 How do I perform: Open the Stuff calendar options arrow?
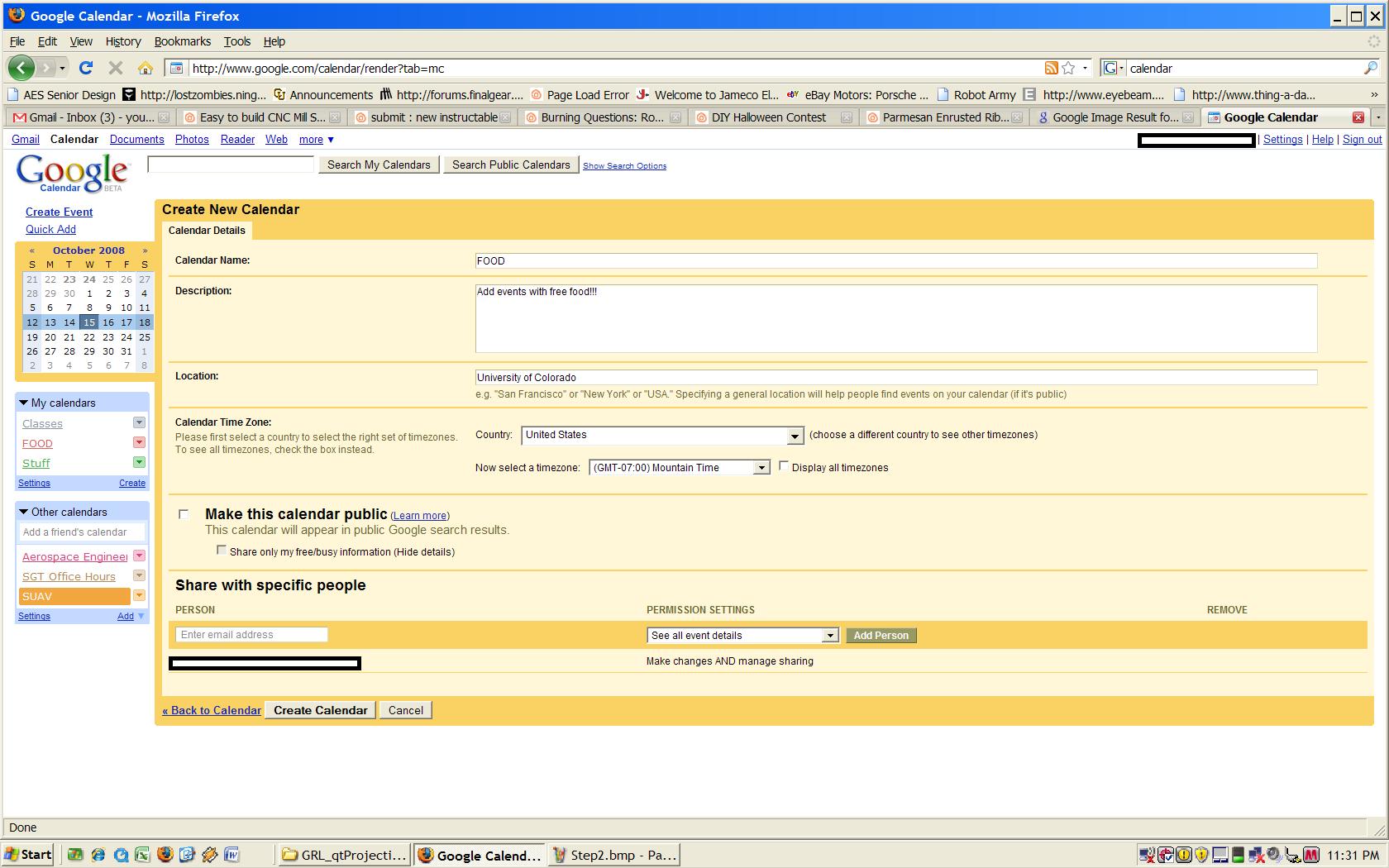tap(139, 462)
